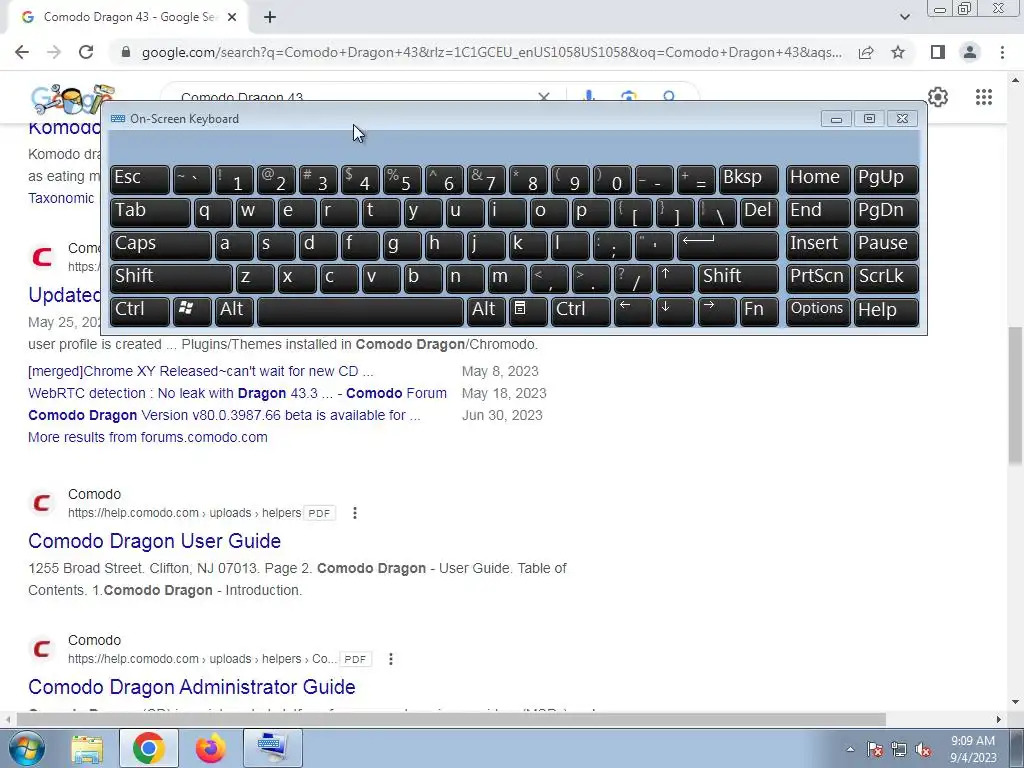Open Chrome three-dot menu
The height and width of the screenshot is (768, 1024).
click(1002, 52)
